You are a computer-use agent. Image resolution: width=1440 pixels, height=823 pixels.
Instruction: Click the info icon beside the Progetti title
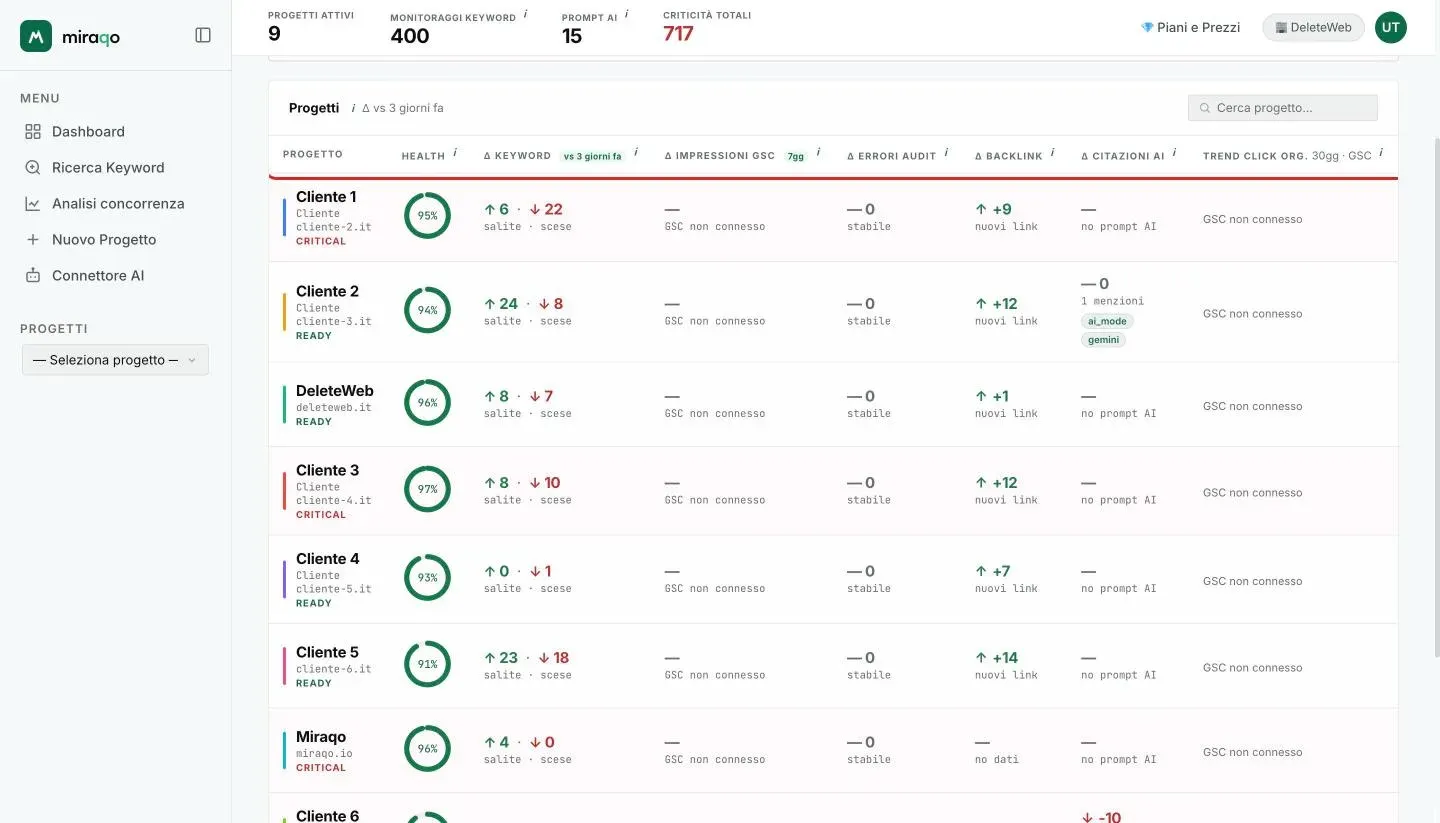point(353,108)
